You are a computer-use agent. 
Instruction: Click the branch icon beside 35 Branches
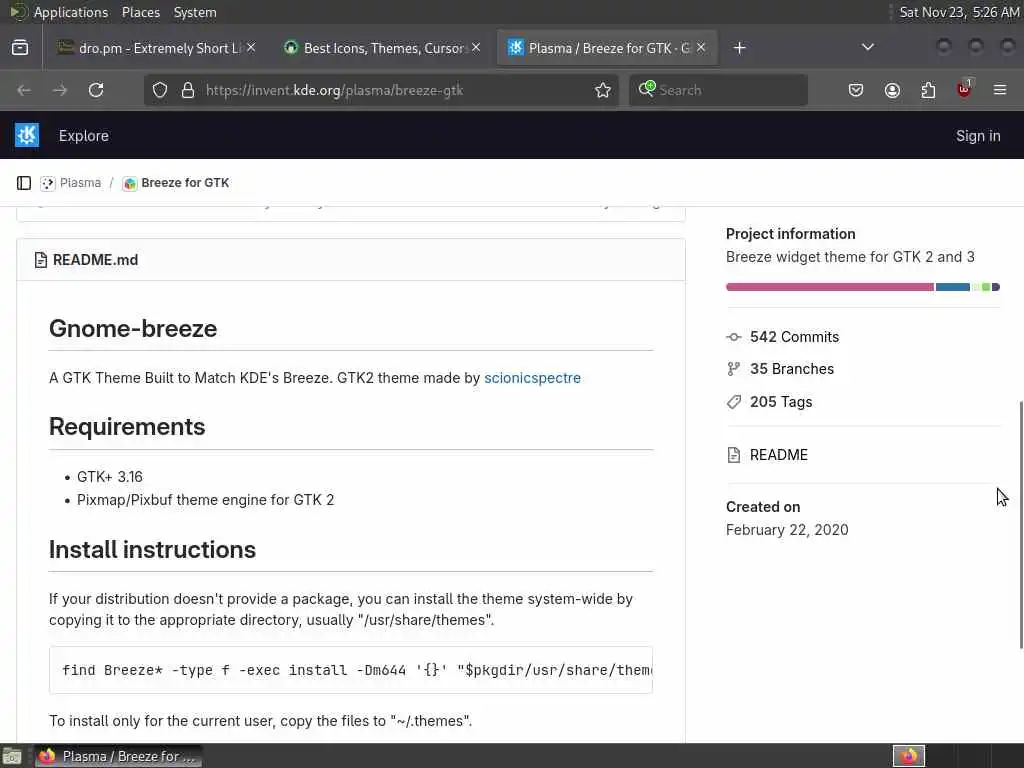(733, 369)
